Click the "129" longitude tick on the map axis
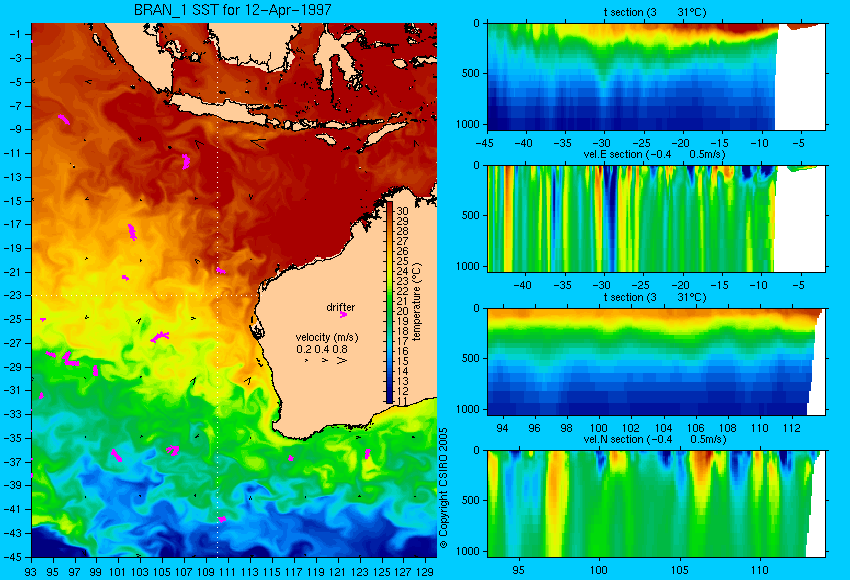This screenshot has height=580, width=850. tap(425, 572)
